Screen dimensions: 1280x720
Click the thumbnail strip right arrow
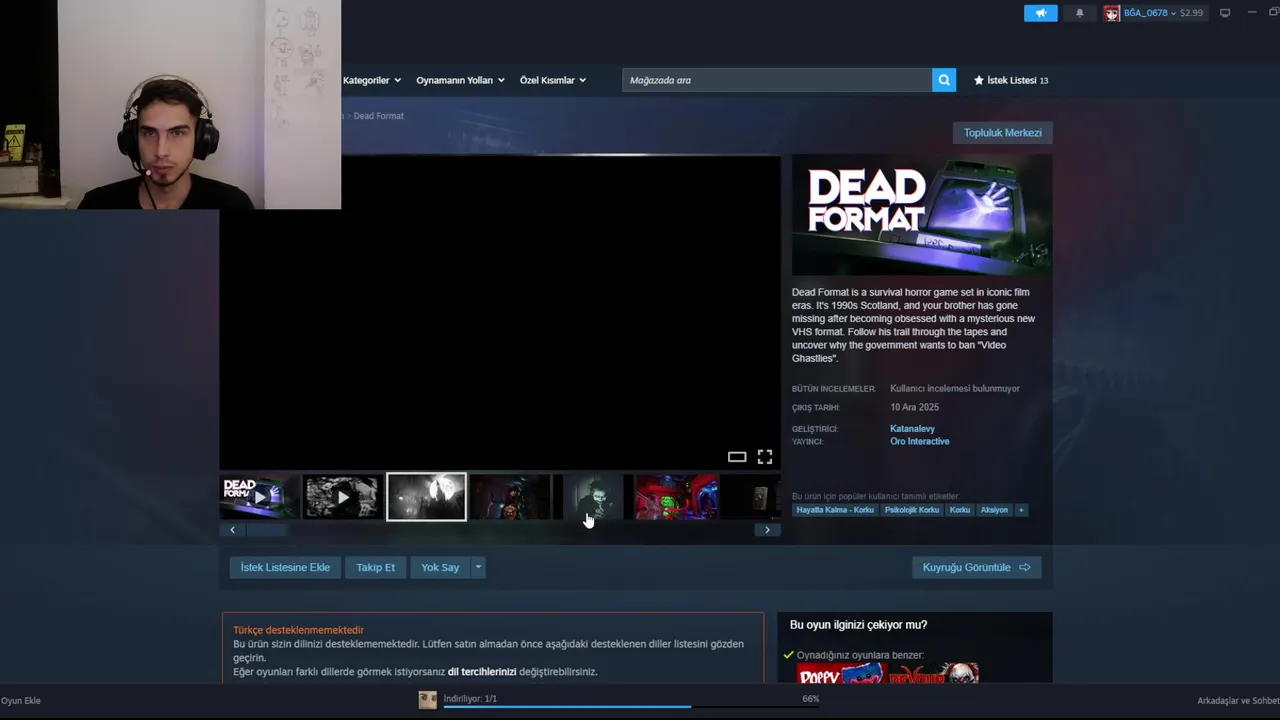click(767, 530)
